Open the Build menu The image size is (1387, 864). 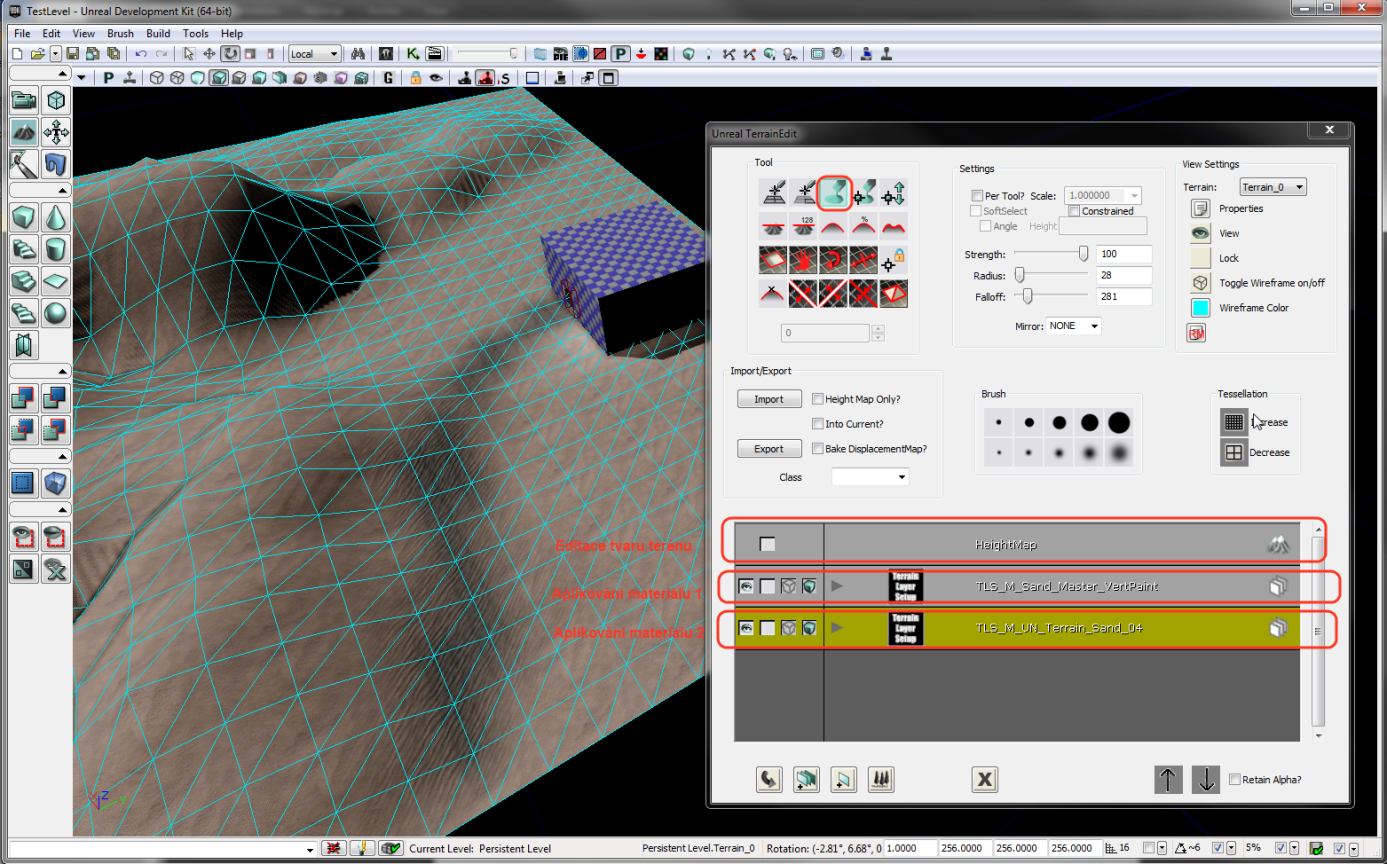[158, 33]
